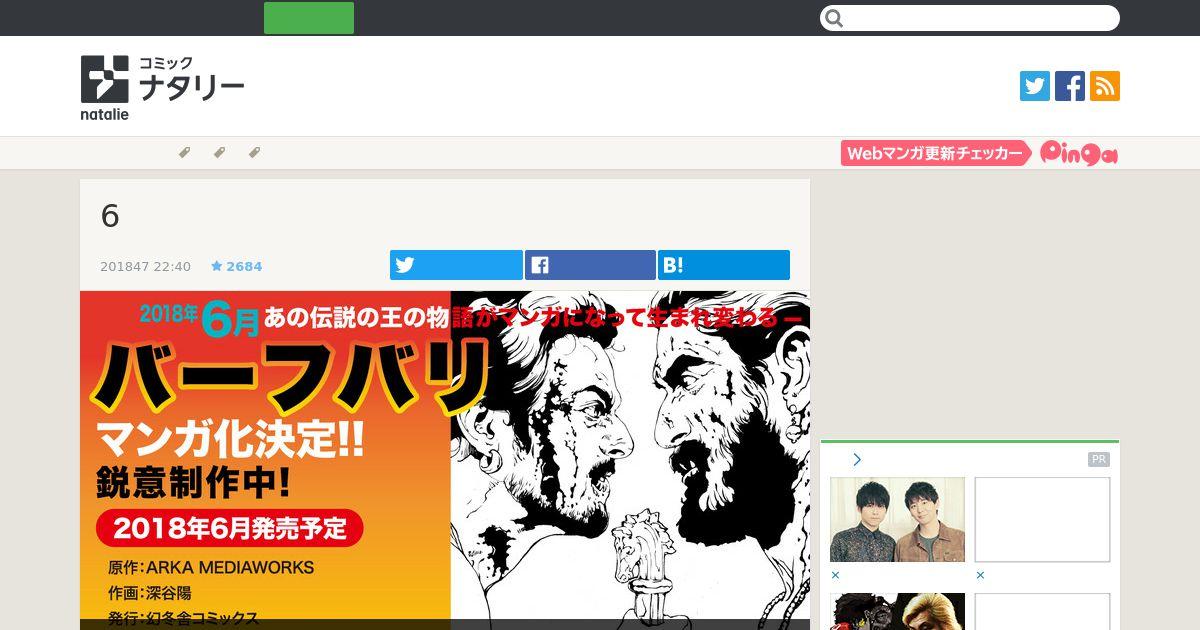1200x630 pixels.
Task: Click the blue chevron in sidebar widget
Action: [x=857, y=460]
